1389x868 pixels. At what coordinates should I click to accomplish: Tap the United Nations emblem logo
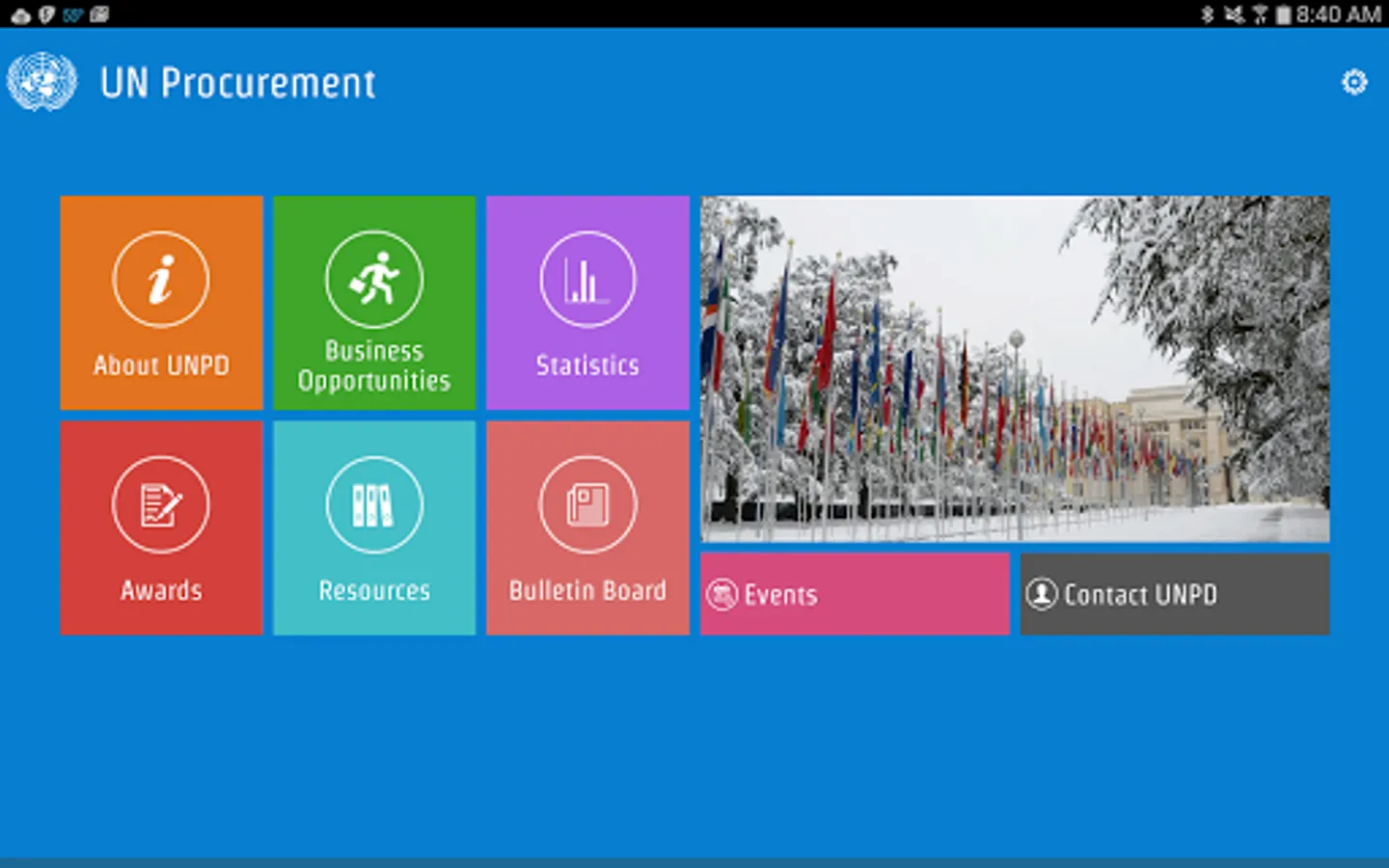[41, 82]
